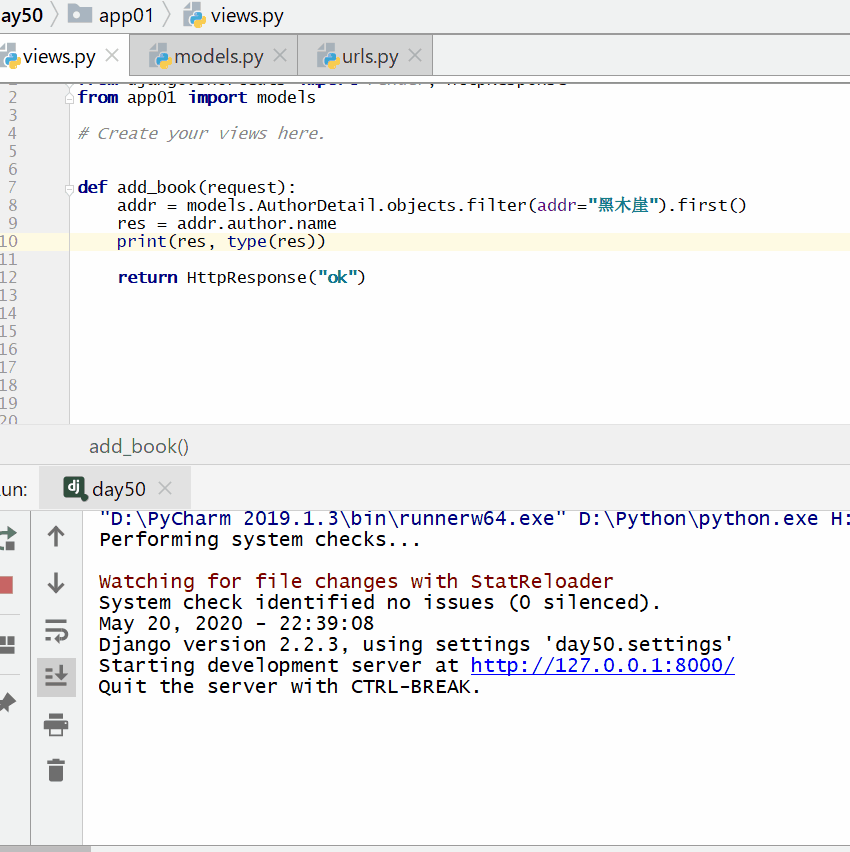Click the Restore Layout icon in Run panel
This screenshot has height=852, width=850.
tap(6, 644)
